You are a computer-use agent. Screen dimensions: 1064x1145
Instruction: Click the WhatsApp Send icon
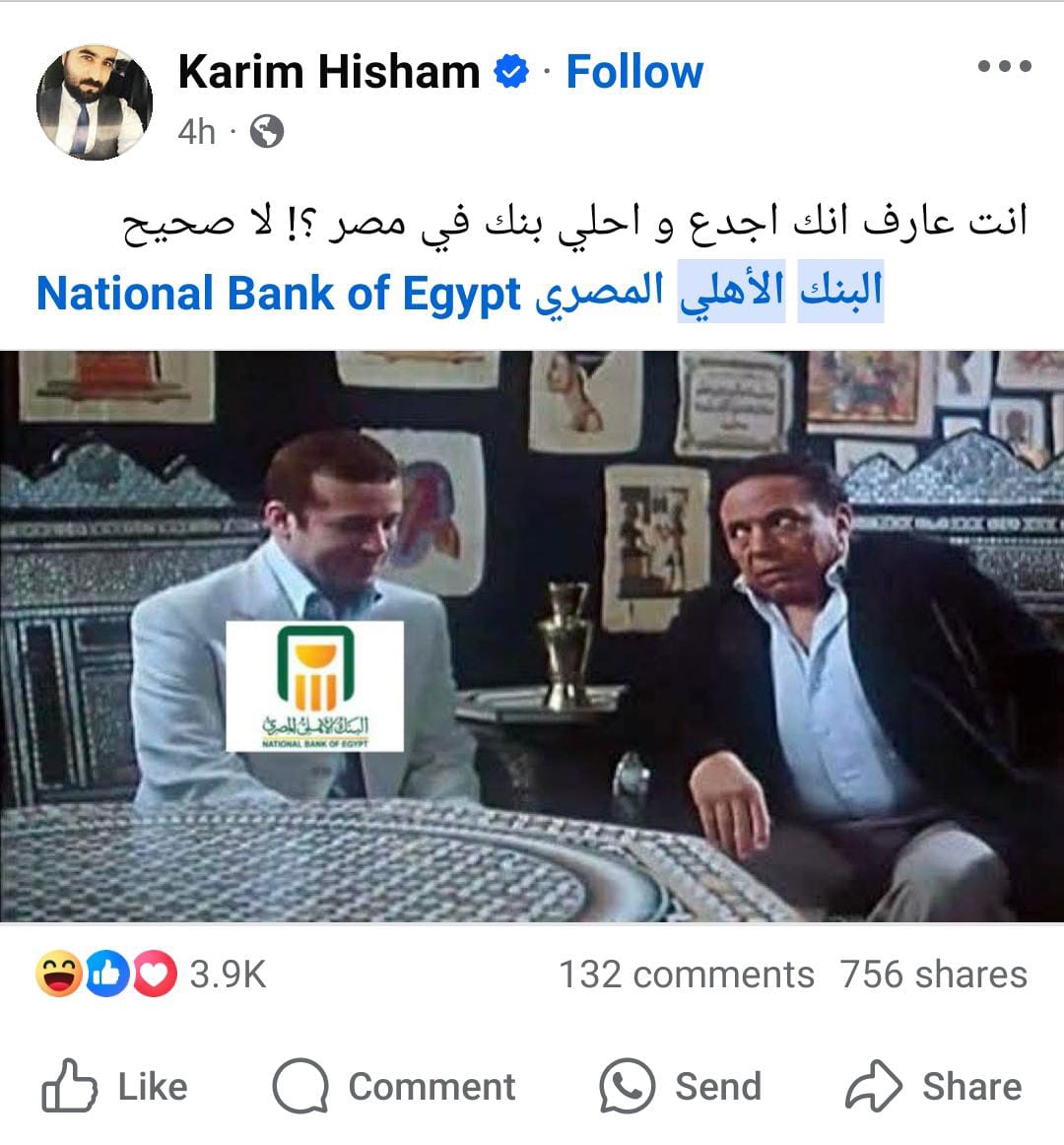click(x=627, y=1086)
